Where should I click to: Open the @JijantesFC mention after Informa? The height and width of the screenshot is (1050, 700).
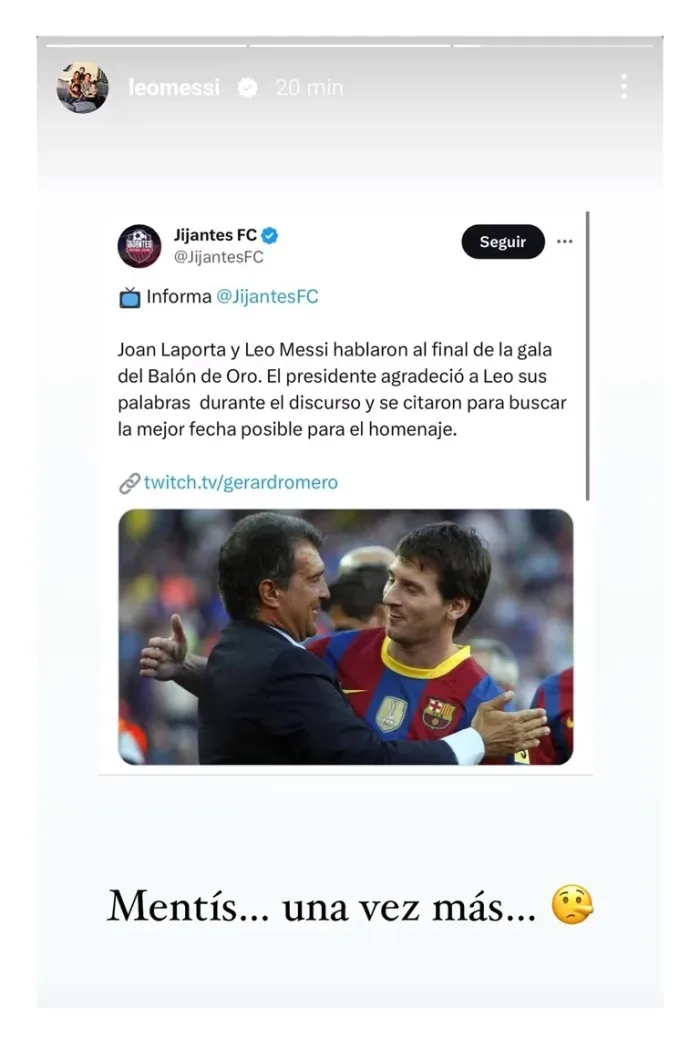(x=267, y=297)
